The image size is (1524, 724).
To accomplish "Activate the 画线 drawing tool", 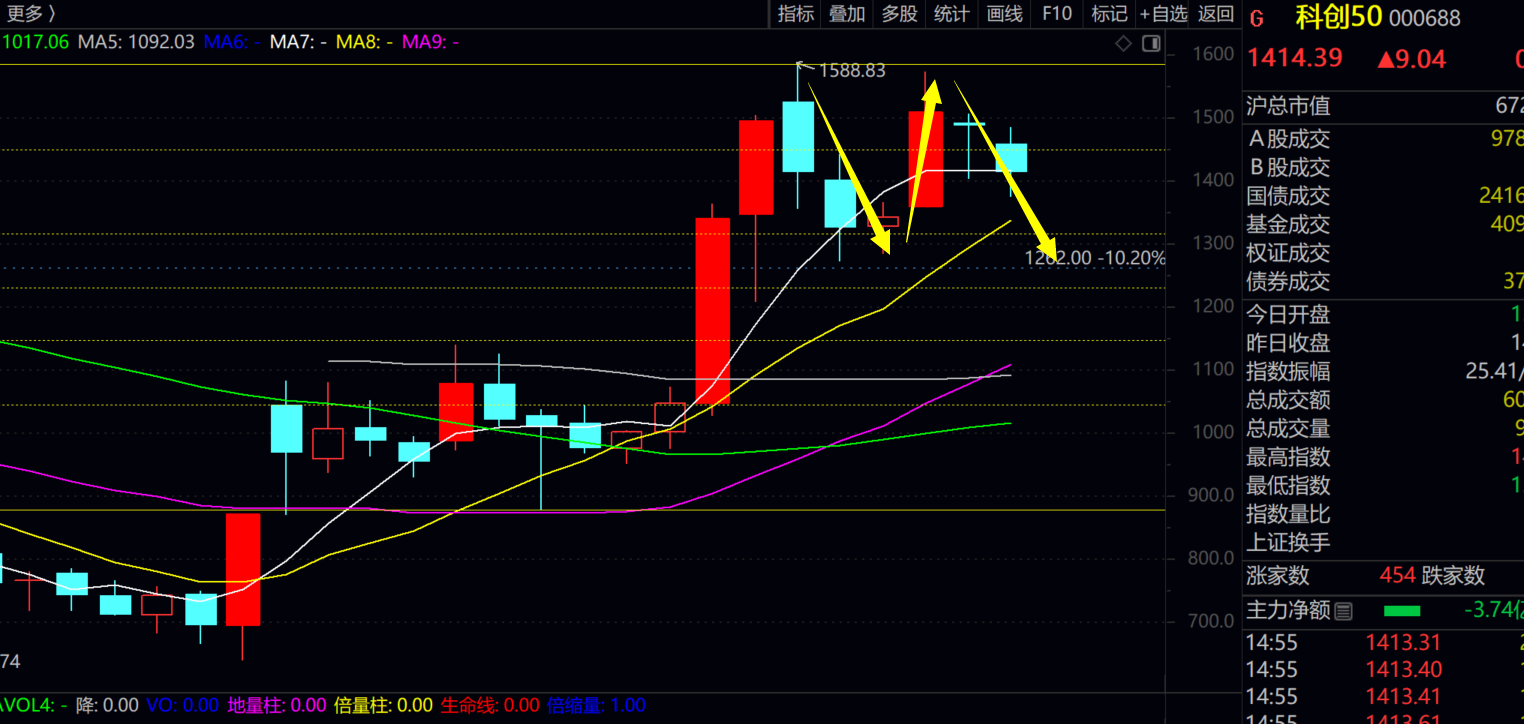I will (x=1004, y=13).
